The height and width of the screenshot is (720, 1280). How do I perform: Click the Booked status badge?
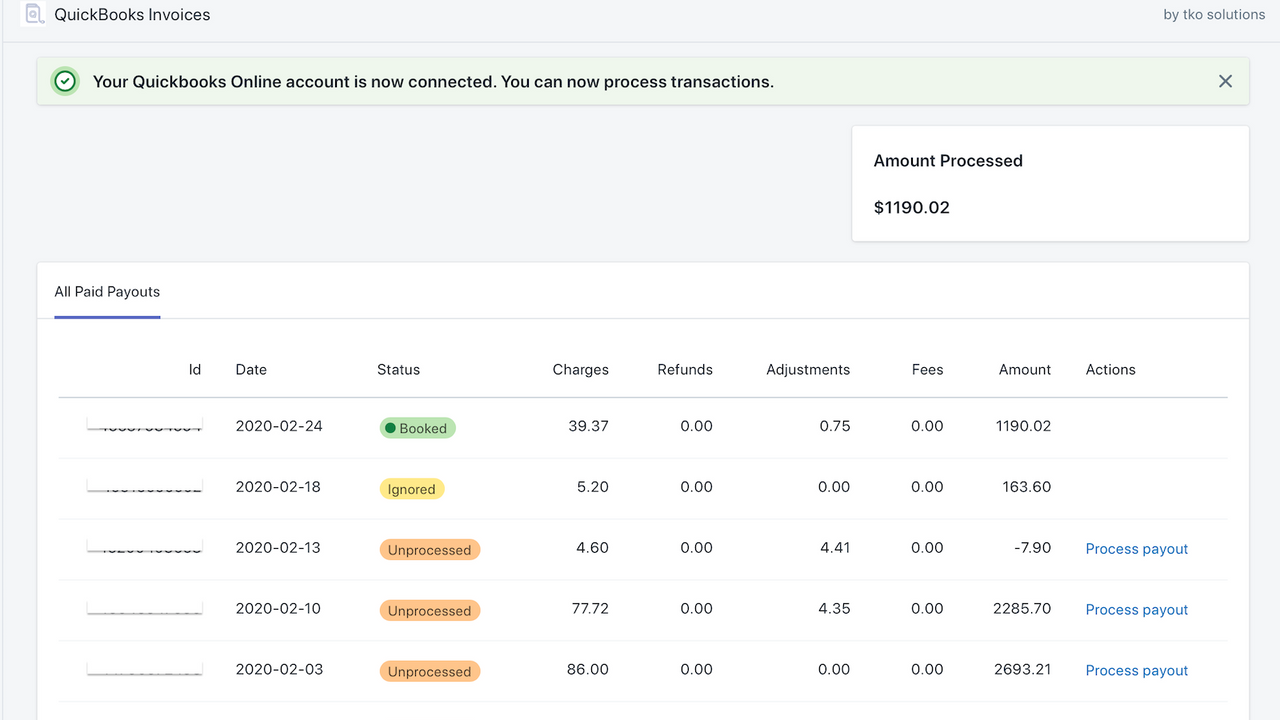(x=417, y=427)
